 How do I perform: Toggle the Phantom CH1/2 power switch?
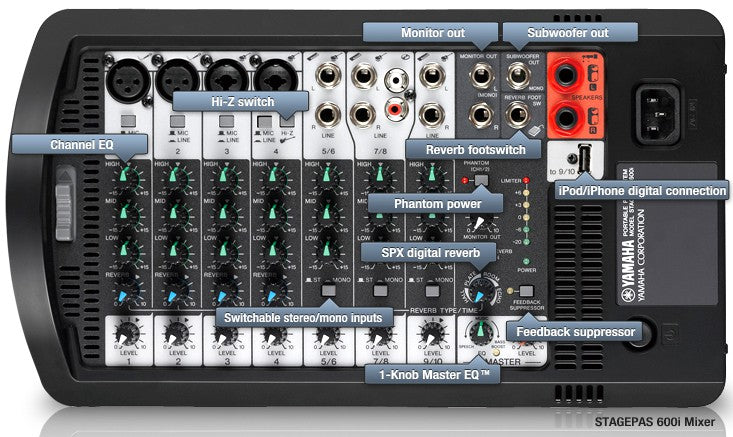[481, 180]
